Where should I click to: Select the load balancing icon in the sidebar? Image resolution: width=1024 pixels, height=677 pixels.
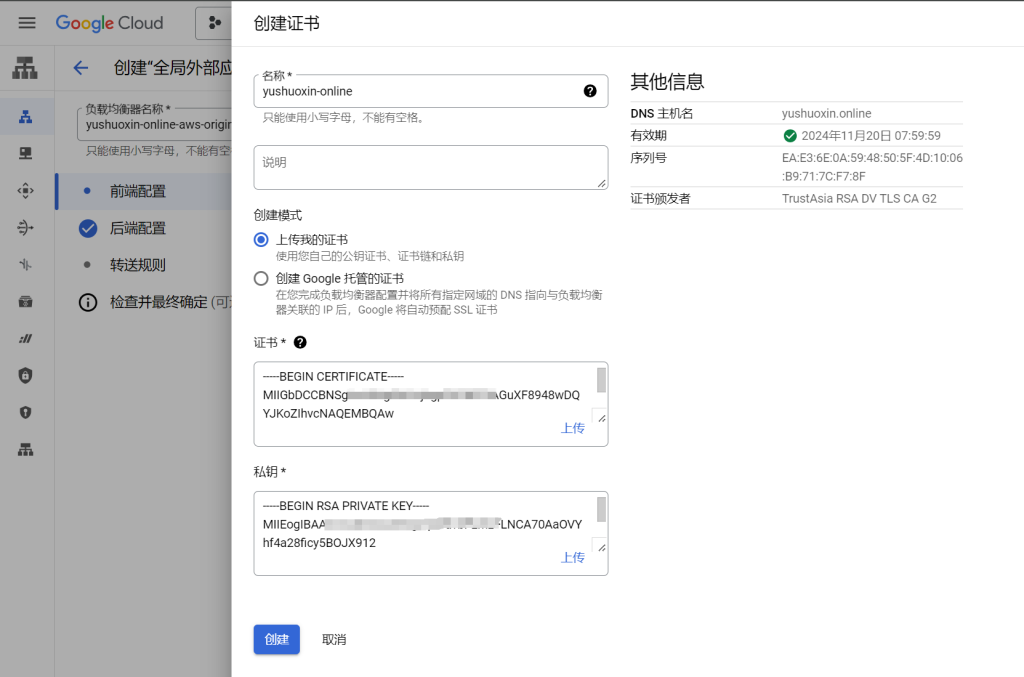pos(26,117)
